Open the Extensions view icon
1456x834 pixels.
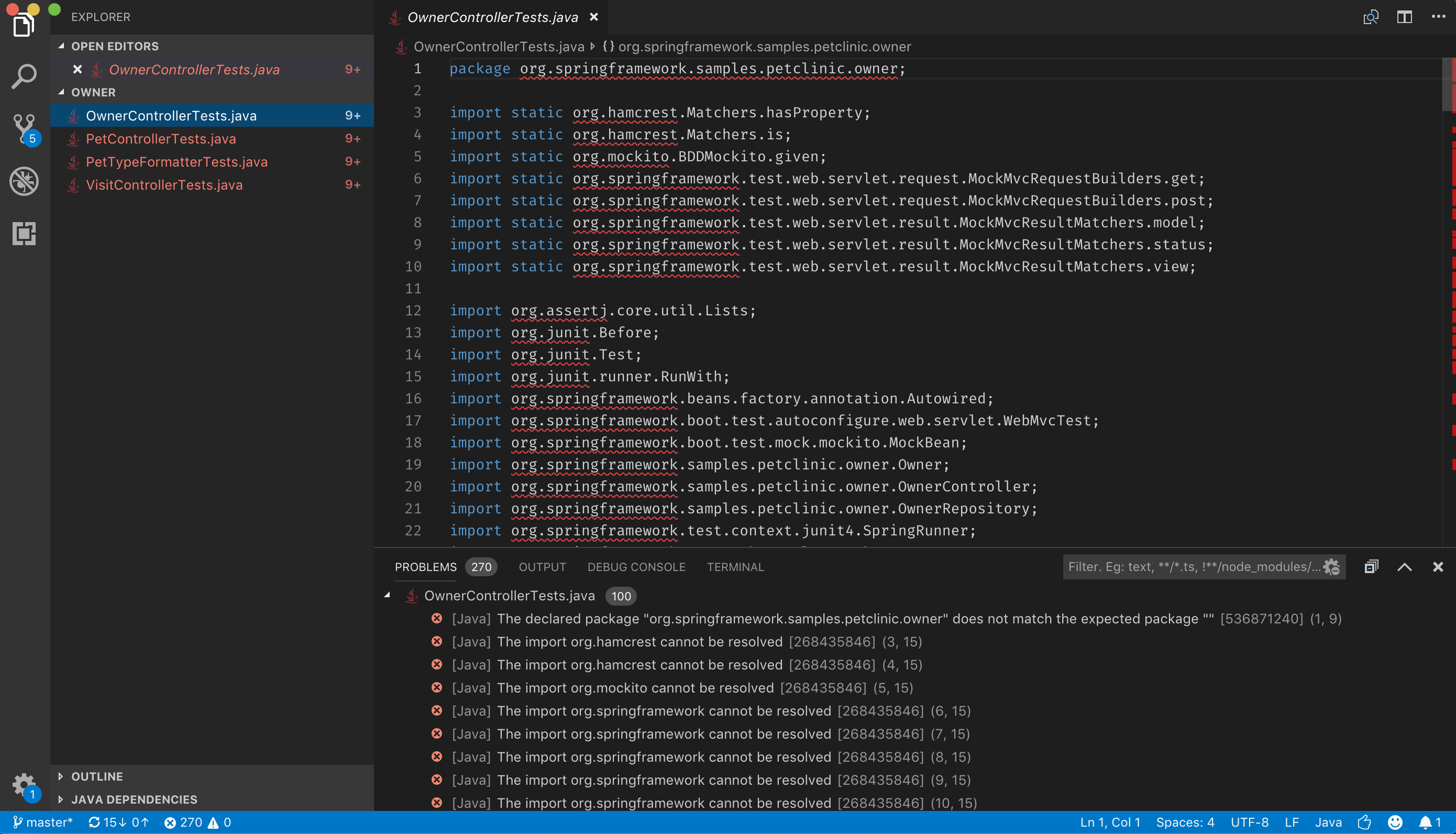coord(24,233)
